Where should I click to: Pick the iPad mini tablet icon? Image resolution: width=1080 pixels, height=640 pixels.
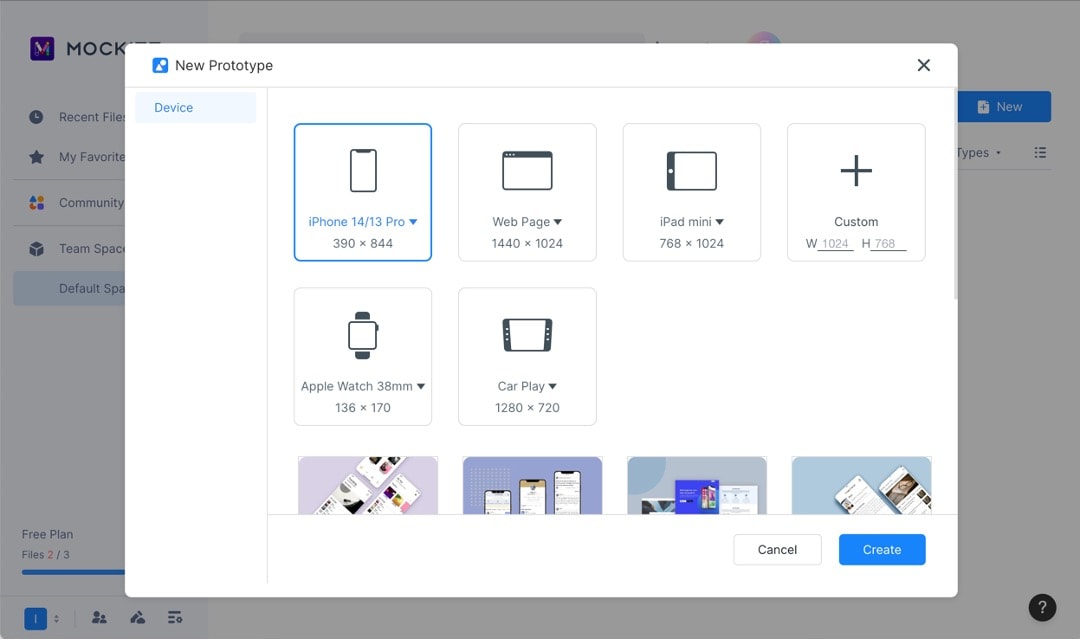click(x=692, y=170)
